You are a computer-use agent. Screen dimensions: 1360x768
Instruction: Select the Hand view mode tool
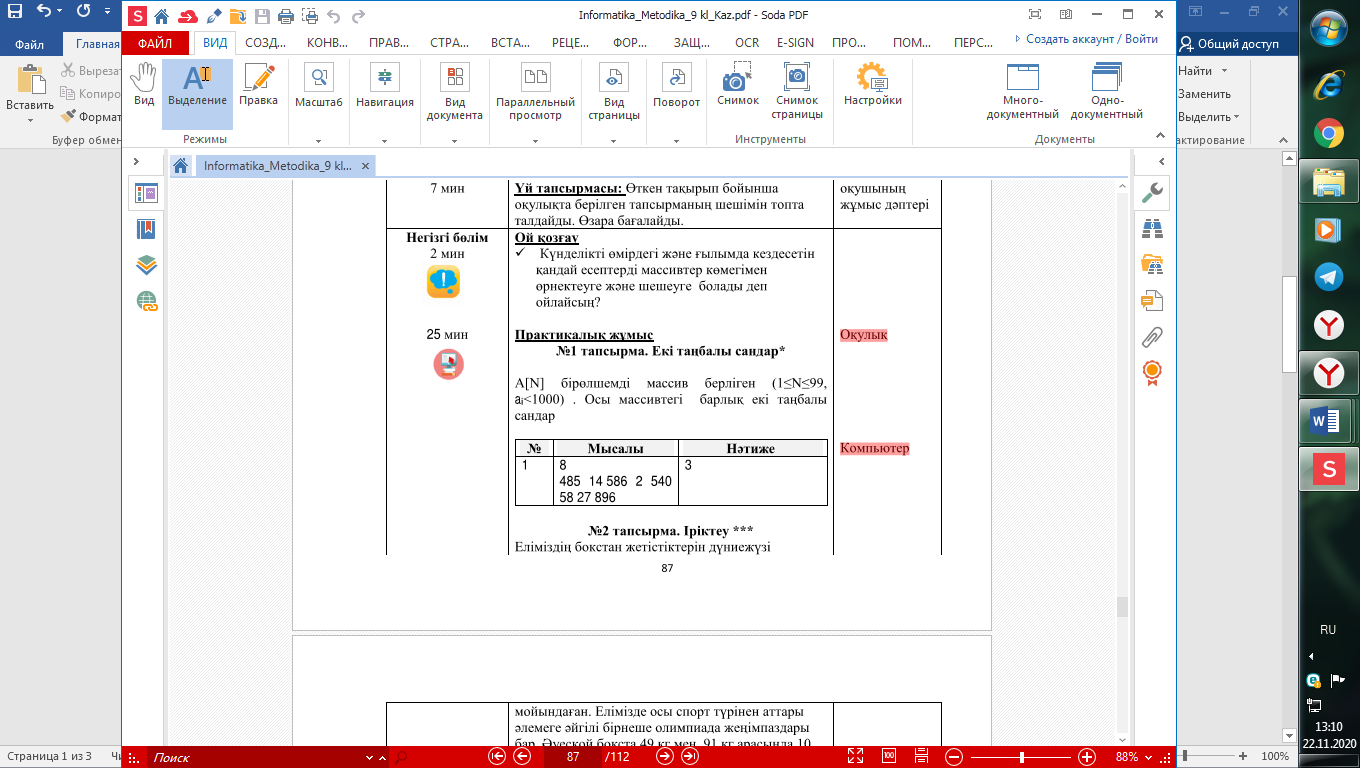pyautogui.click(x=144, y=85)
